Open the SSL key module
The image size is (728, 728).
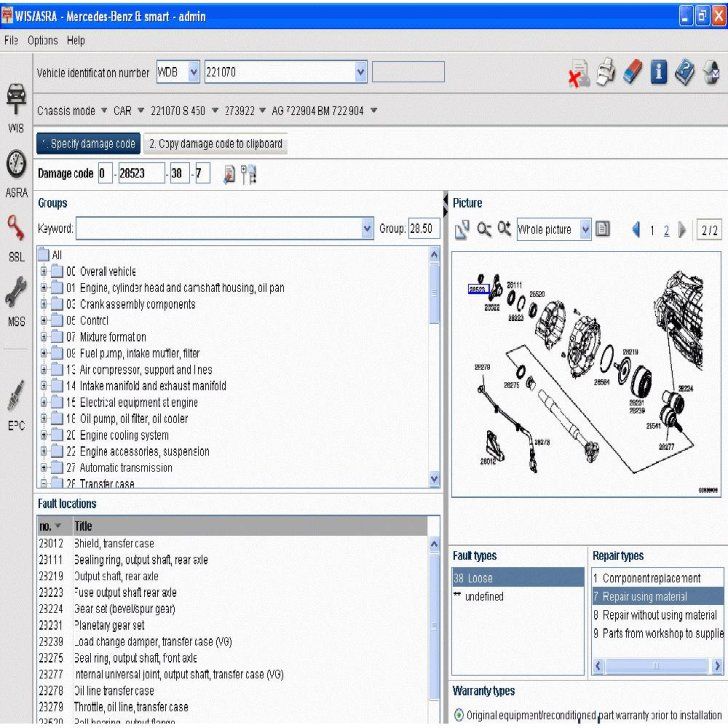pos(16,238)
